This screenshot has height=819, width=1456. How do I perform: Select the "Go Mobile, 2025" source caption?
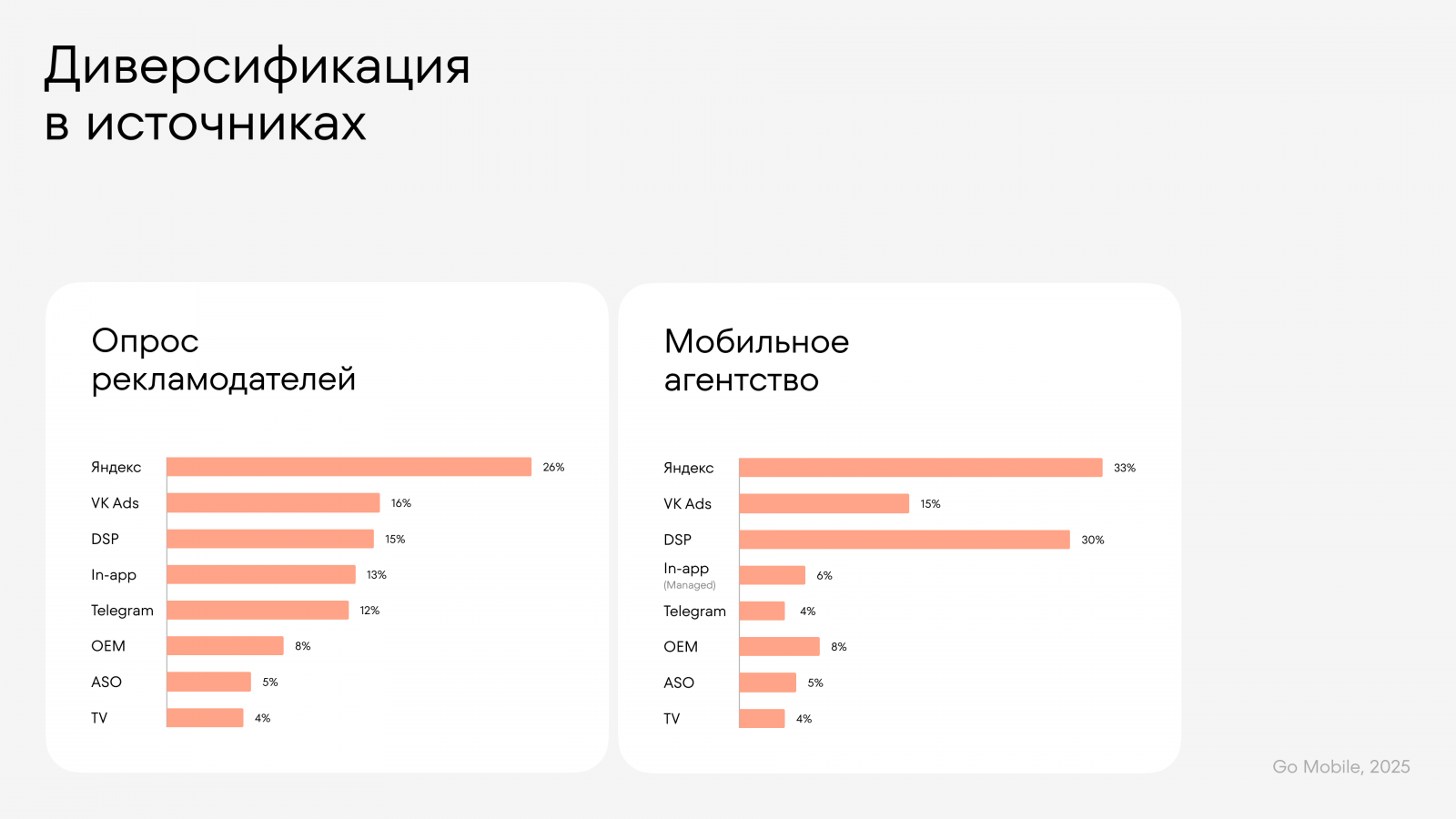pos(1340,767)
